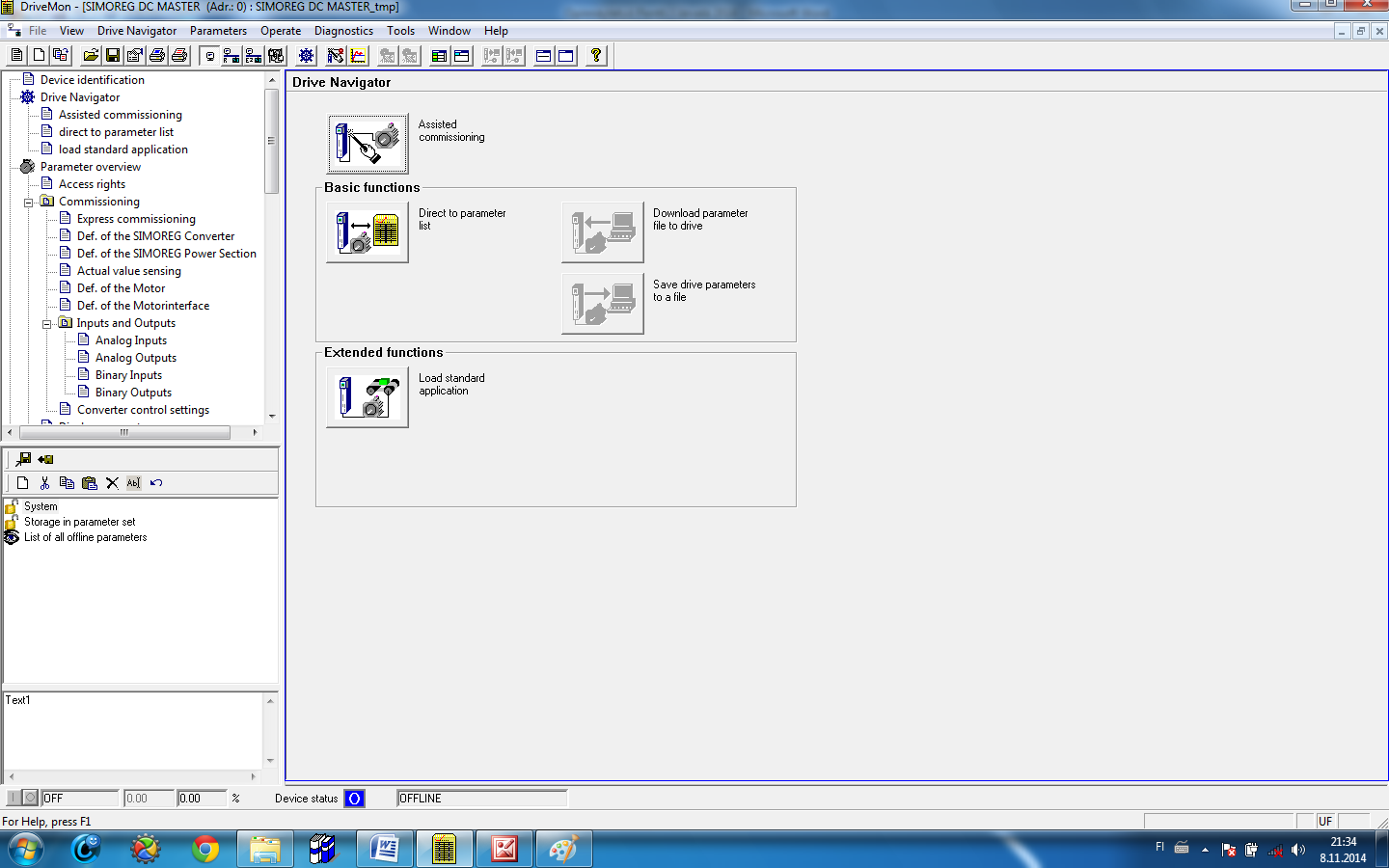
Task: Show hidden tray icons arrow
Action: [x=1205, y=850]
